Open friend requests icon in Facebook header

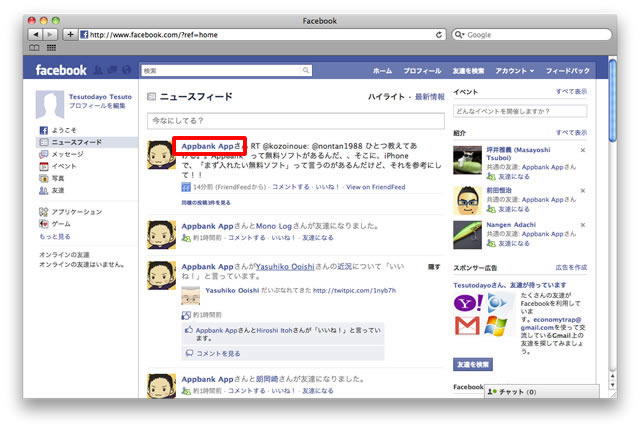(98, 70)
